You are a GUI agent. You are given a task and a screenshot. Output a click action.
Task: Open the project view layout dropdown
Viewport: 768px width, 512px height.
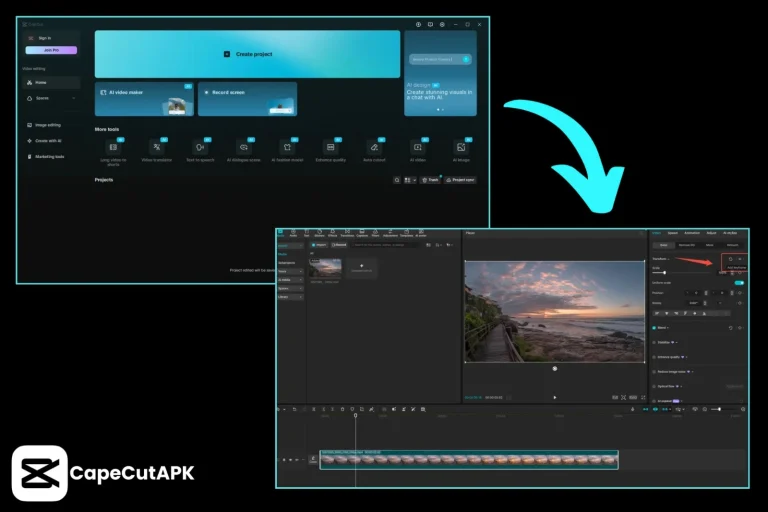point(410,180)
